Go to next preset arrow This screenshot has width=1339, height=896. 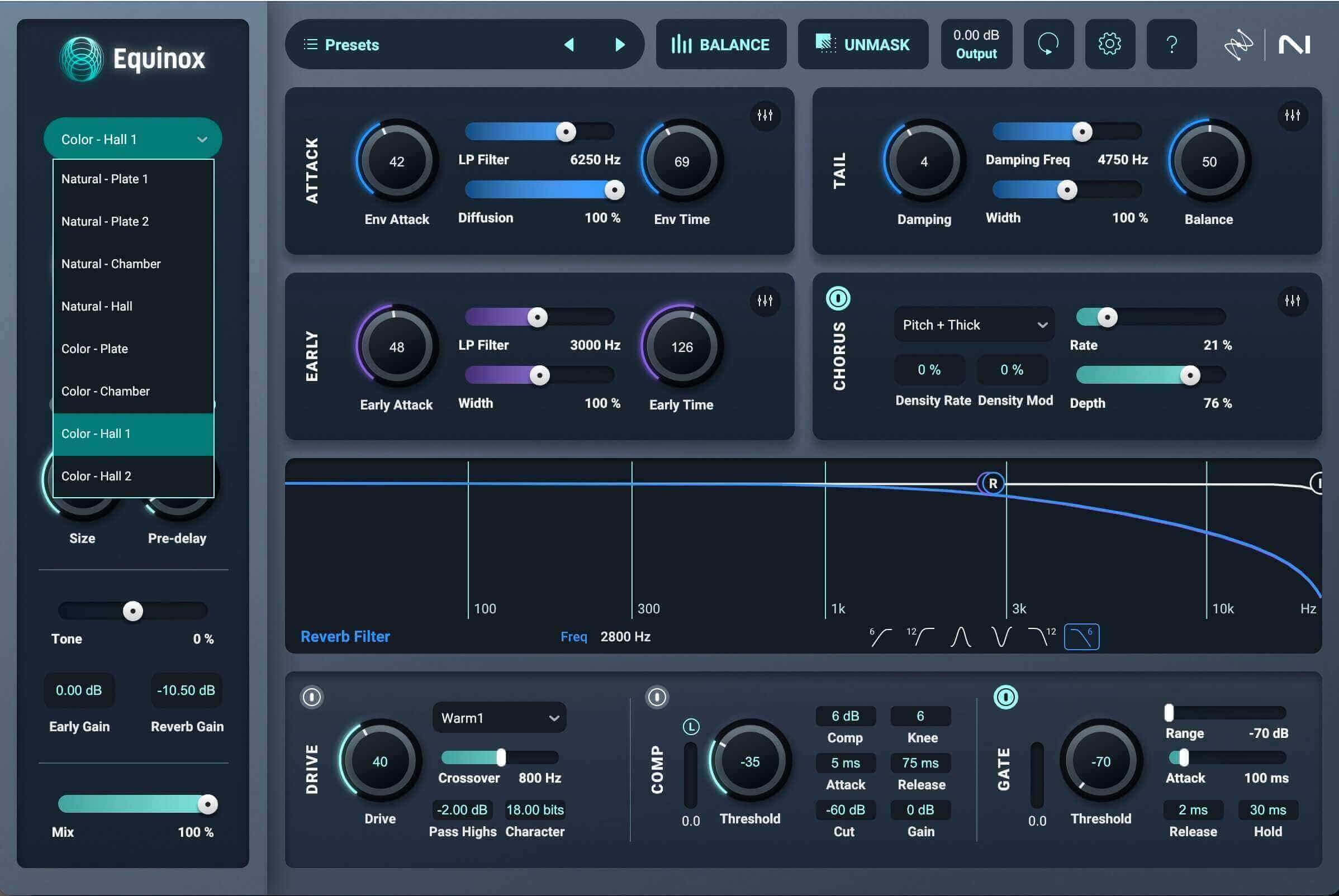click(x=619, y=45)
